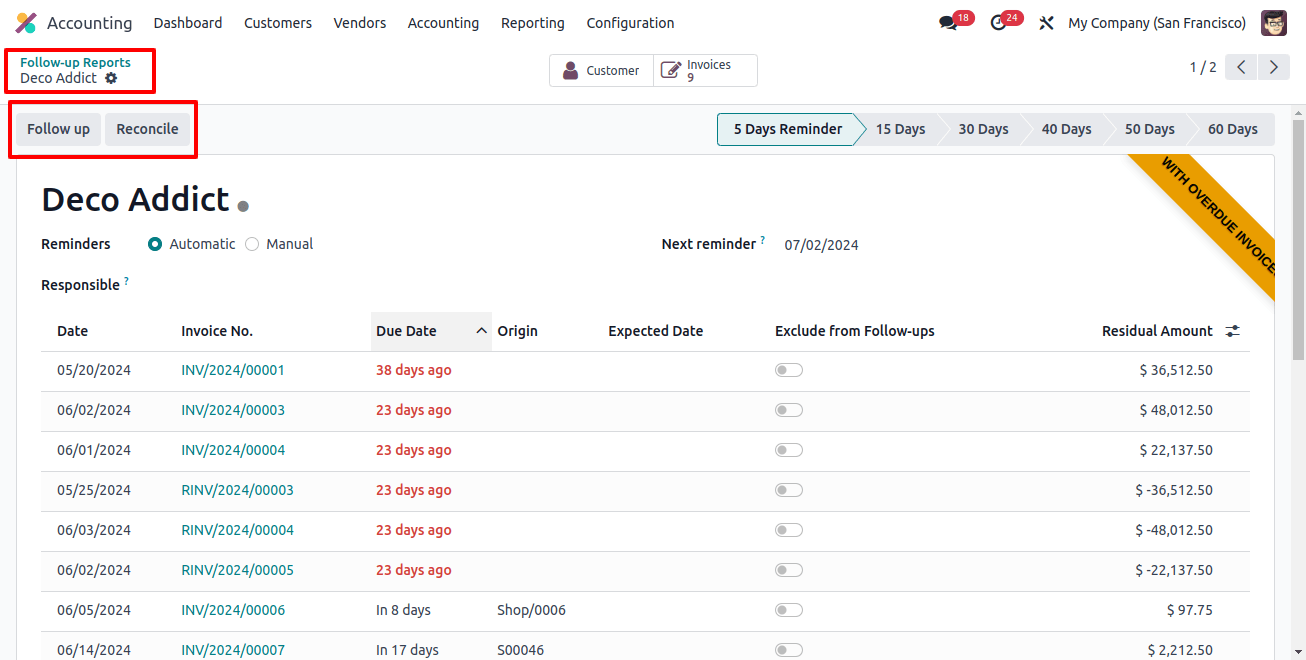Open column options adjust icon in table header
This screenshot has width=1306, height=660.
pyautogui.click(x=1232, y=331)
